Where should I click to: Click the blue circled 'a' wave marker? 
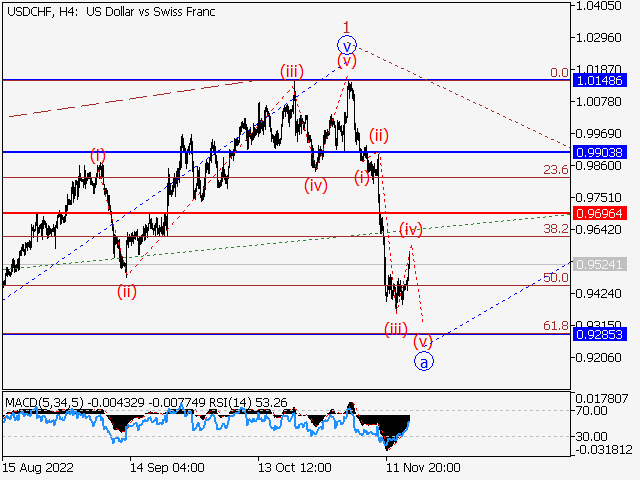[424, 362]
